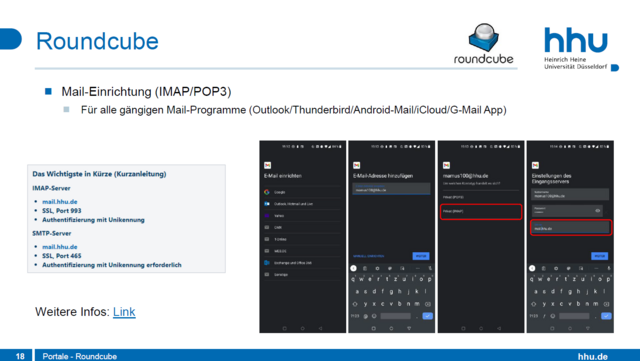This screenshot has height=361, width=640.
Task: Click Gmail icon above Einstellungen des Eingangsservers
Action: 535,165
